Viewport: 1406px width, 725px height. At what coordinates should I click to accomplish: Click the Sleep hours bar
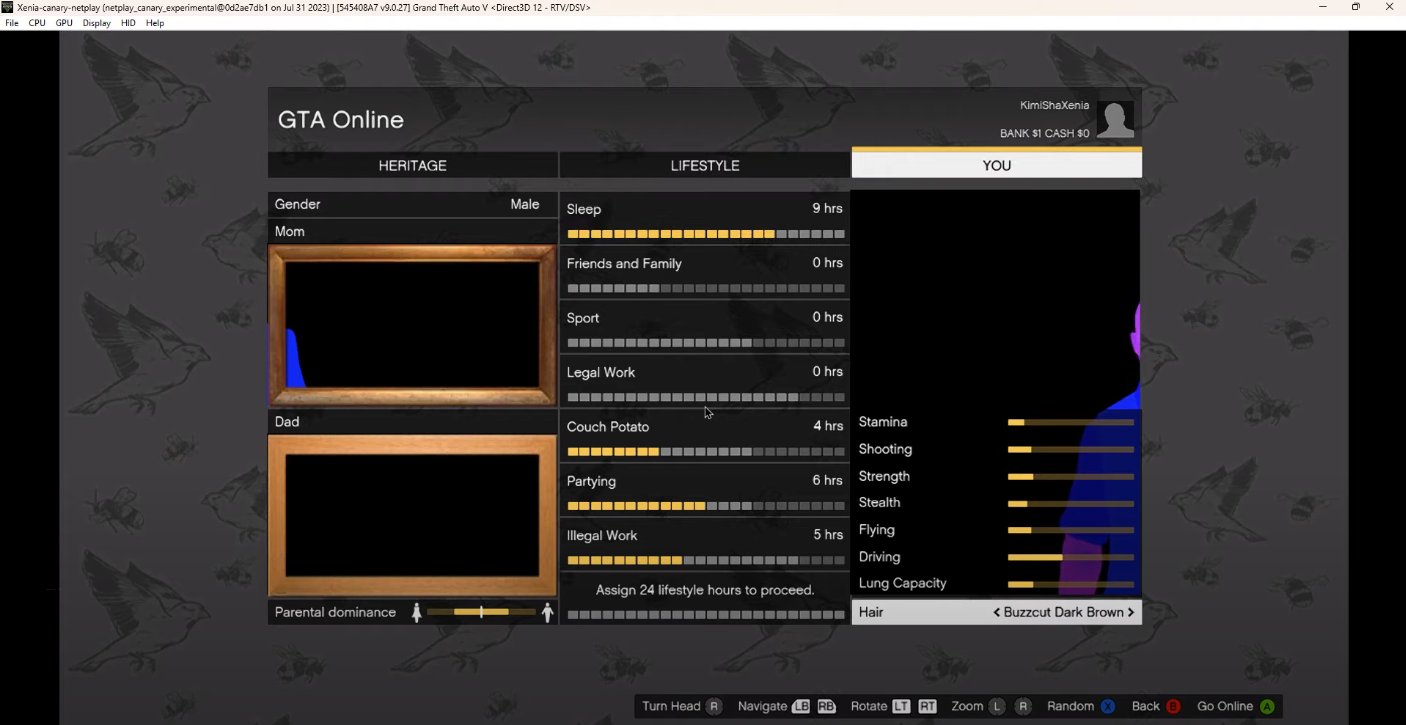(x=705, y=234)
